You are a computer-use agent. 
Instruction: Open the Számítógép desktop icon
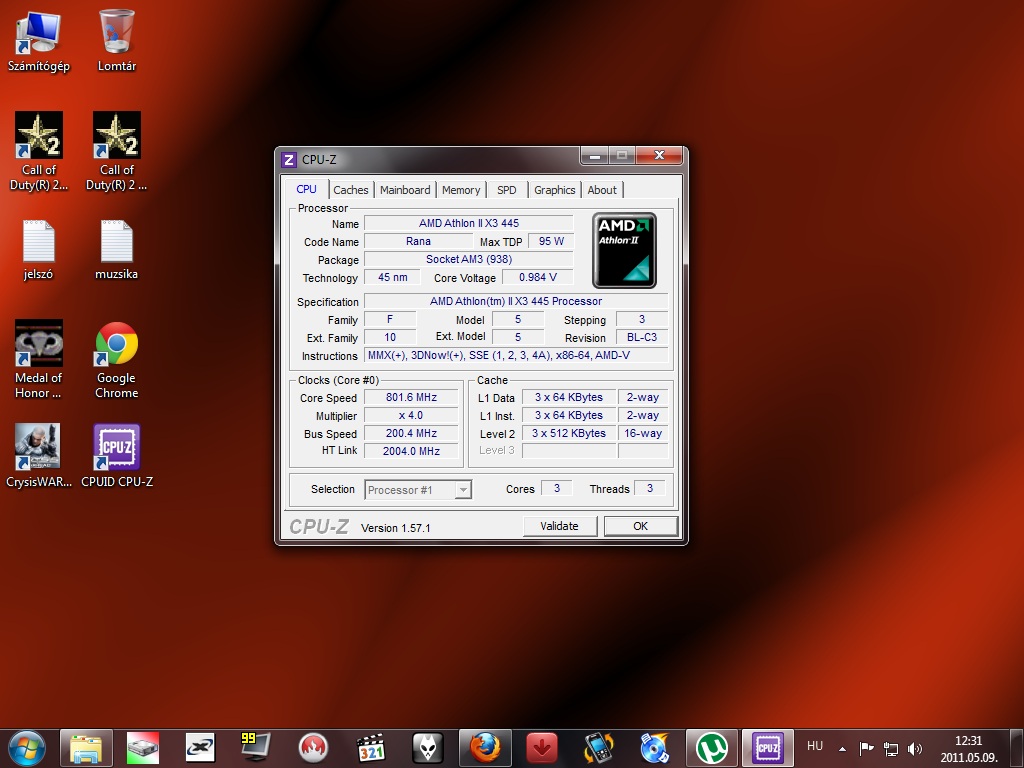click(x=39, y=40)
